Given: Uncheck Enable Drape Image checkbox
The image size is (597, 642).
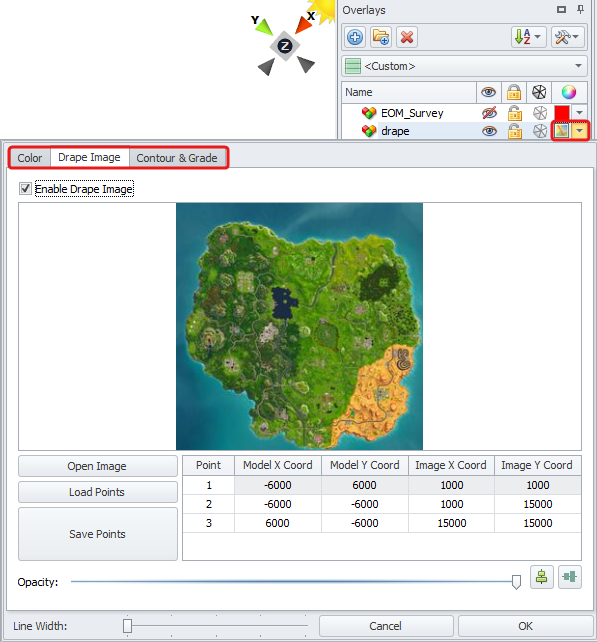Looking at the screenshot, I should (x=25, y=189).
